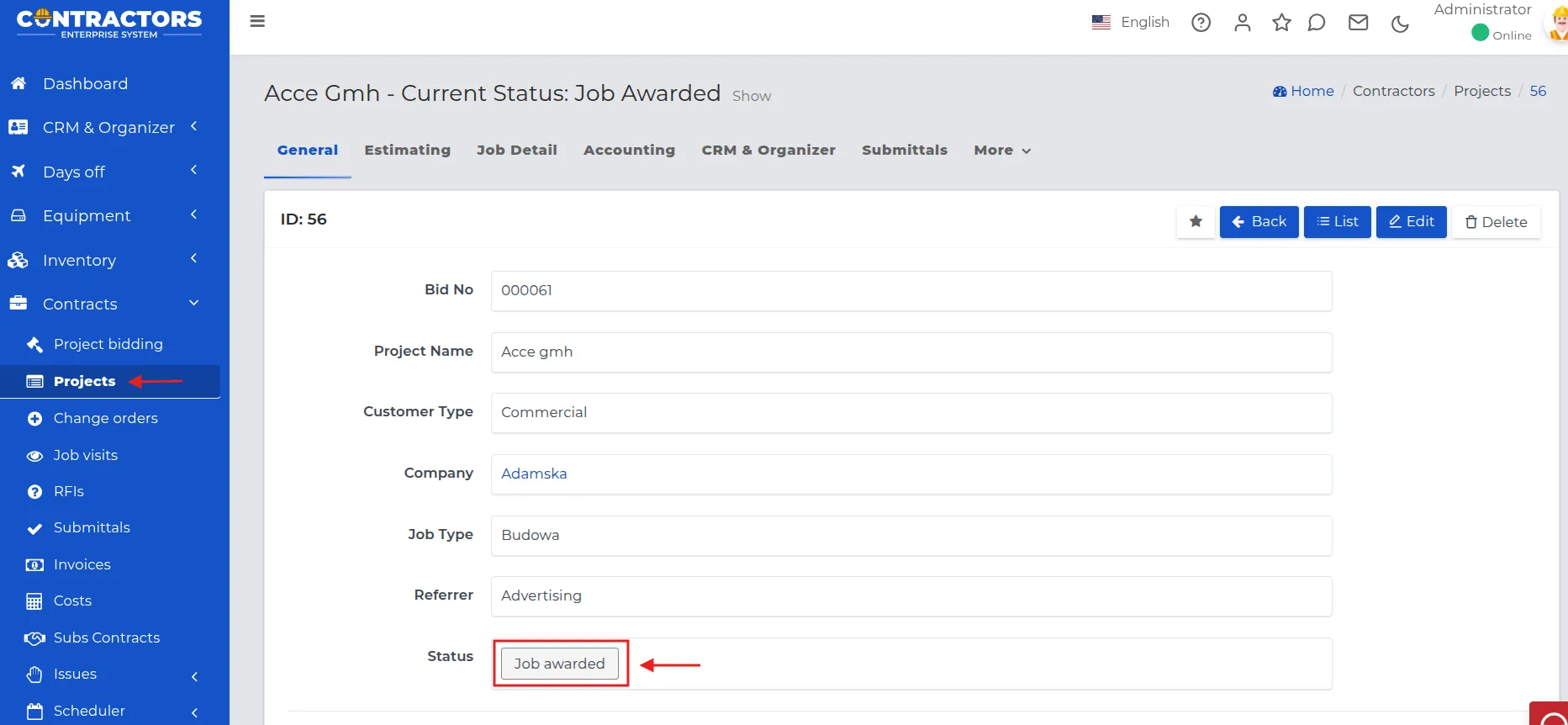The height and width of the screenshot is (725, 1568).
Task: Click the Customer Type field Commercial
Action: pos(911,412)
